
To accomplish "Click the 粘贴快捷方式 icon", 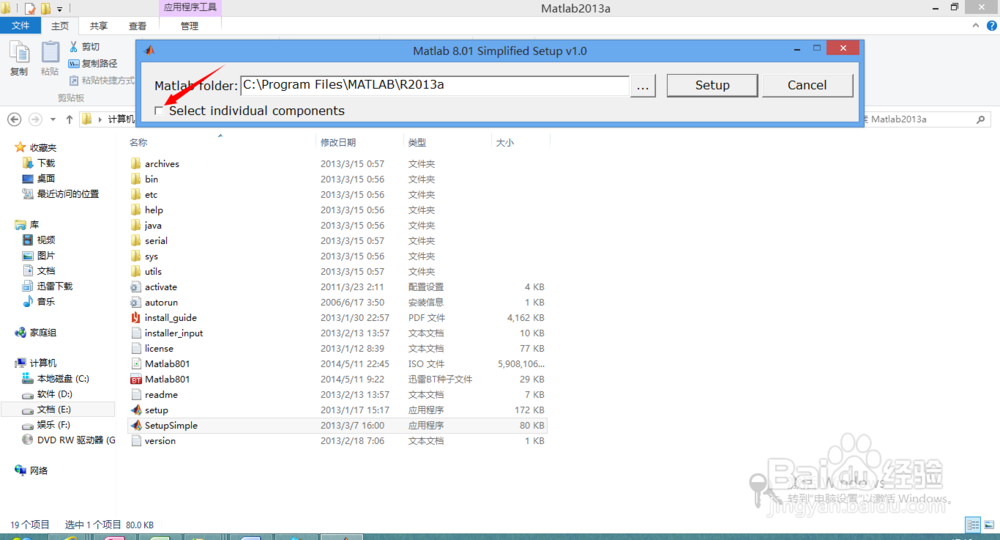I will [74, 80].
